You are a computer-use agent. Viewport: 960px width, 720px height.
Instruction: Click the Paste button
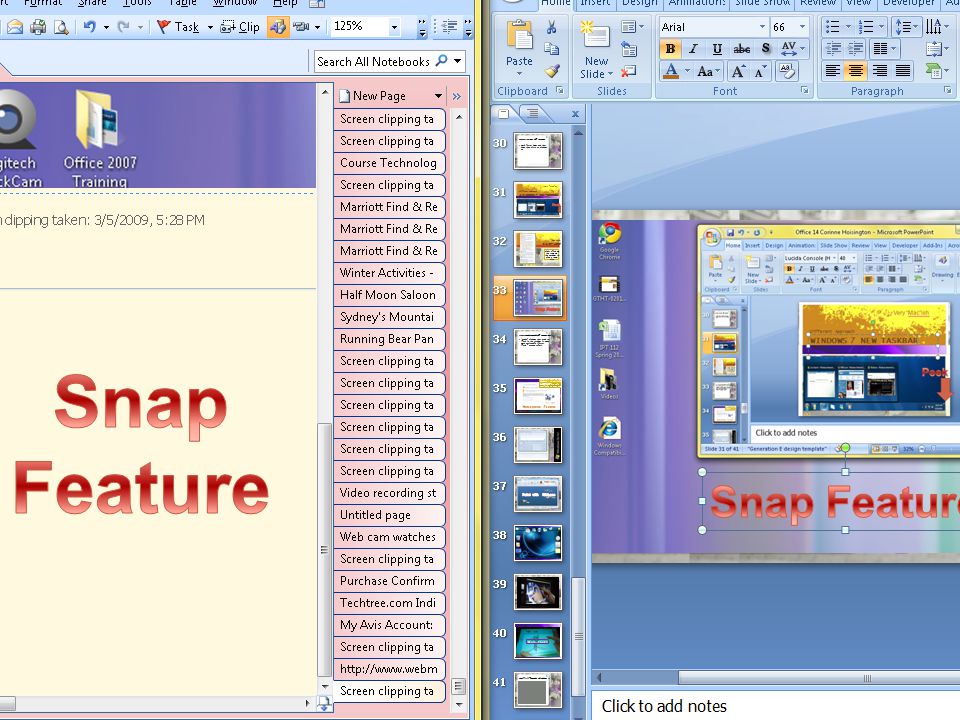click(x=519, y=48)
